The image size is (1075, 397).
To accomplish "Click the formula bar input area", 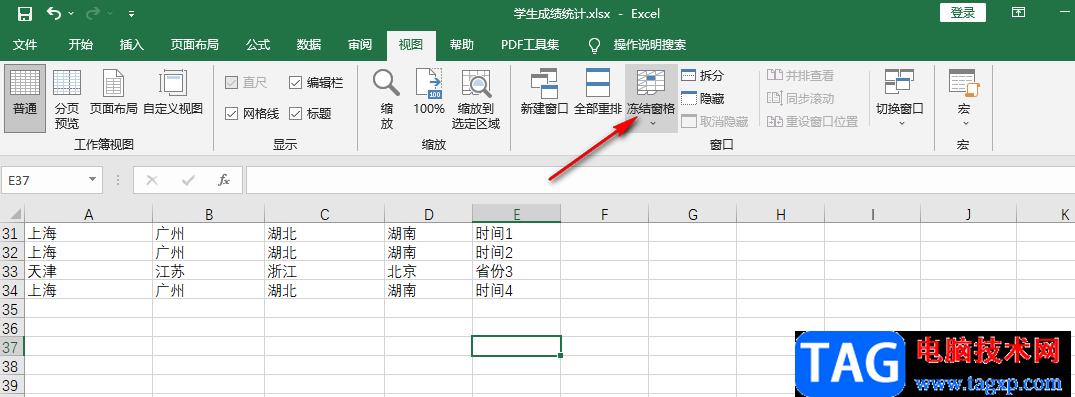I will pos(660,180).
